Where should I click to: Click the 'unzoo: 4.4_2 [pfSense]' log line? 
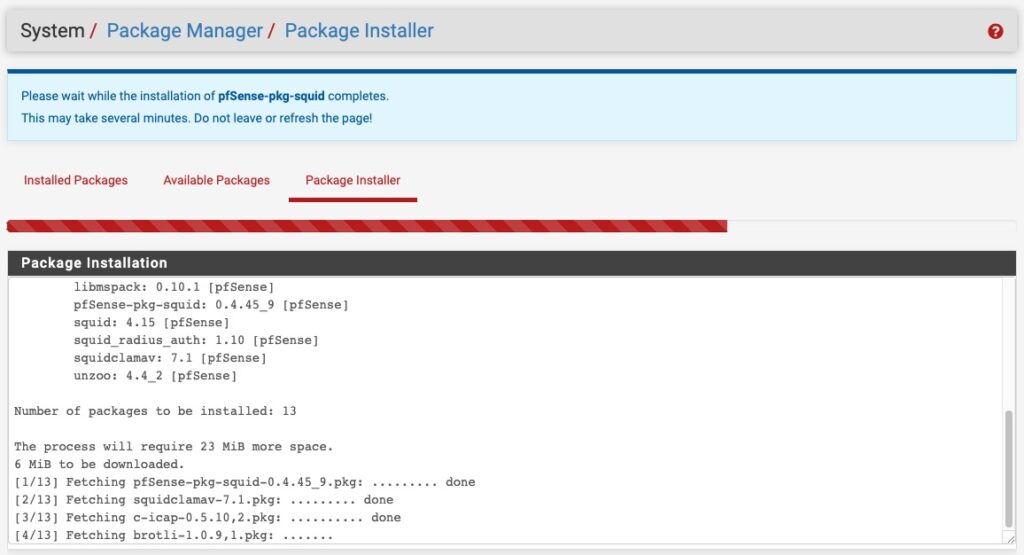click(x=155, y=375)
